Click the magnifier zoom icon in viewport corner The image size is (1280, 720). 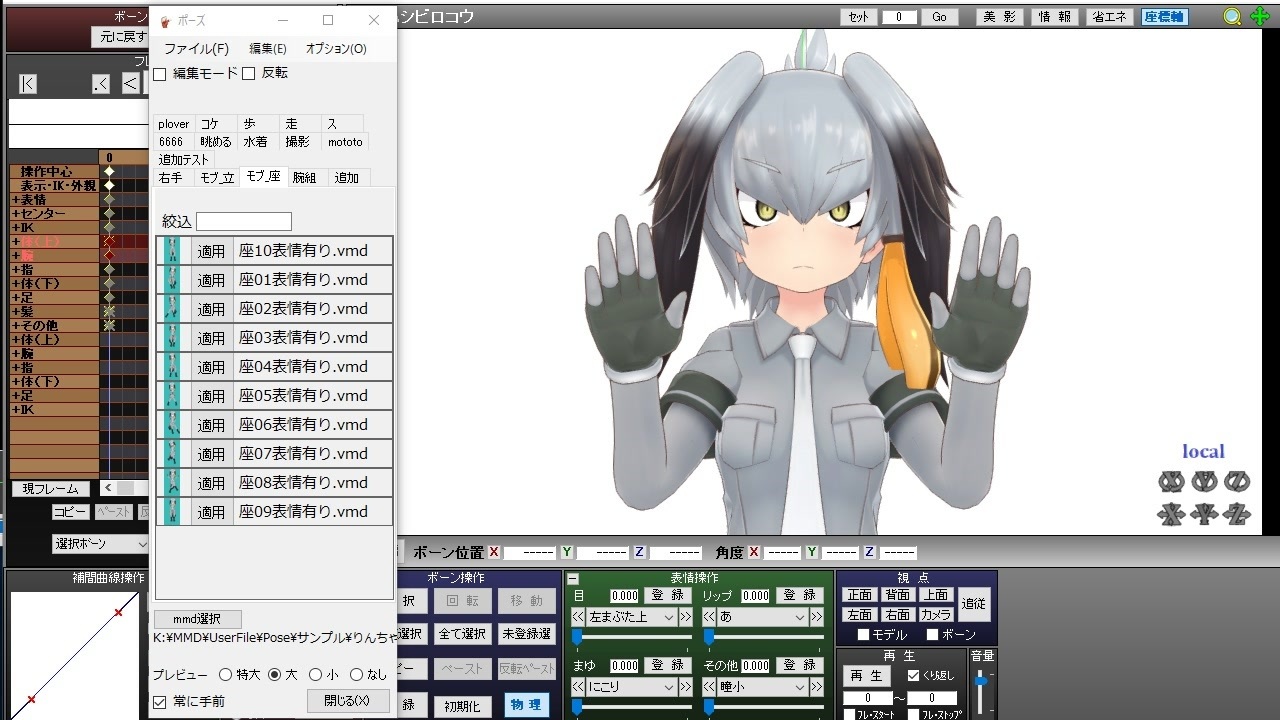click(x=1233, y=16)
